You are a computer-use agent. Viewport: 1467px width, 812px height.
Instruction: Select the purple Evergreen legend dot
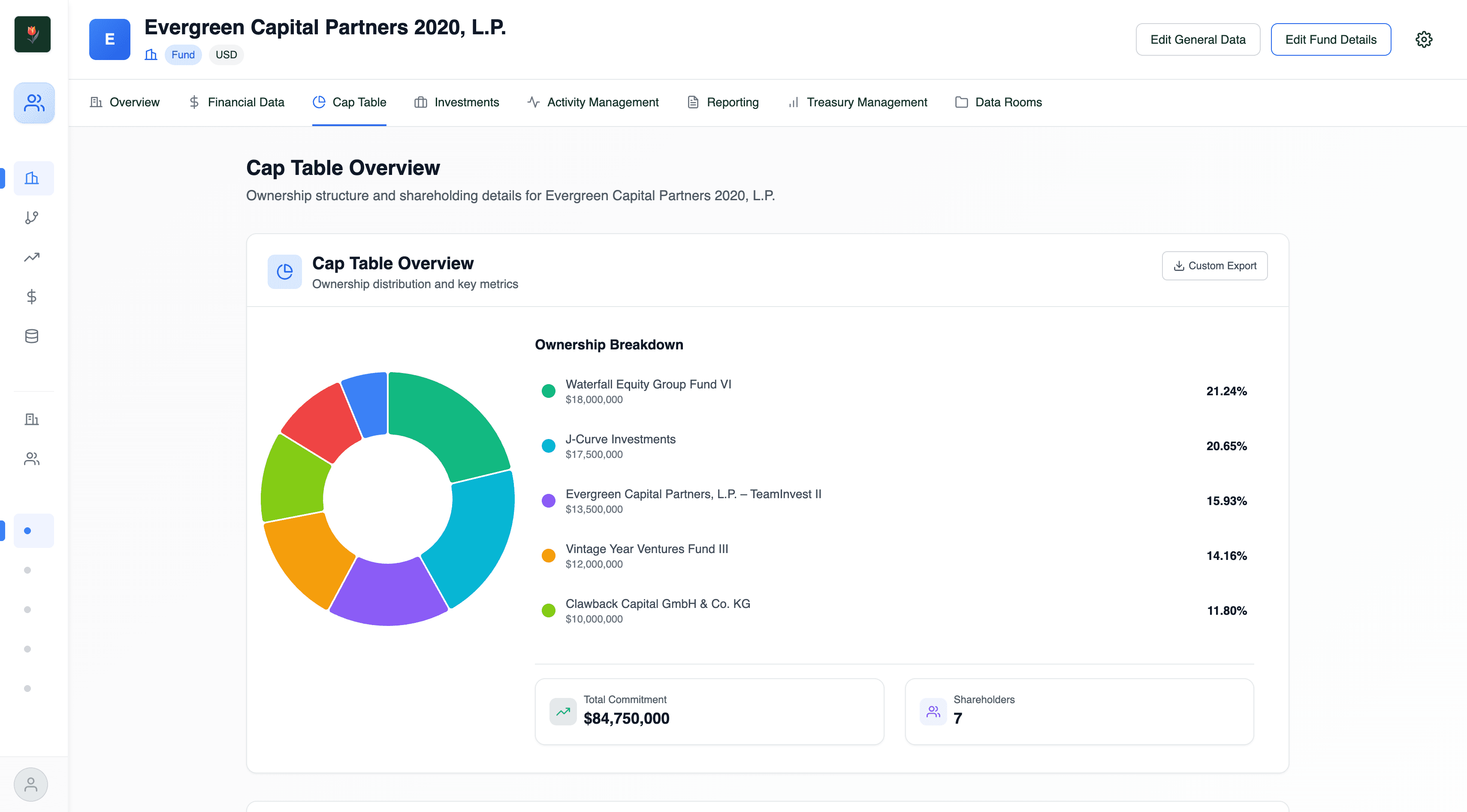pyautogui.click(x=549, y=501)
